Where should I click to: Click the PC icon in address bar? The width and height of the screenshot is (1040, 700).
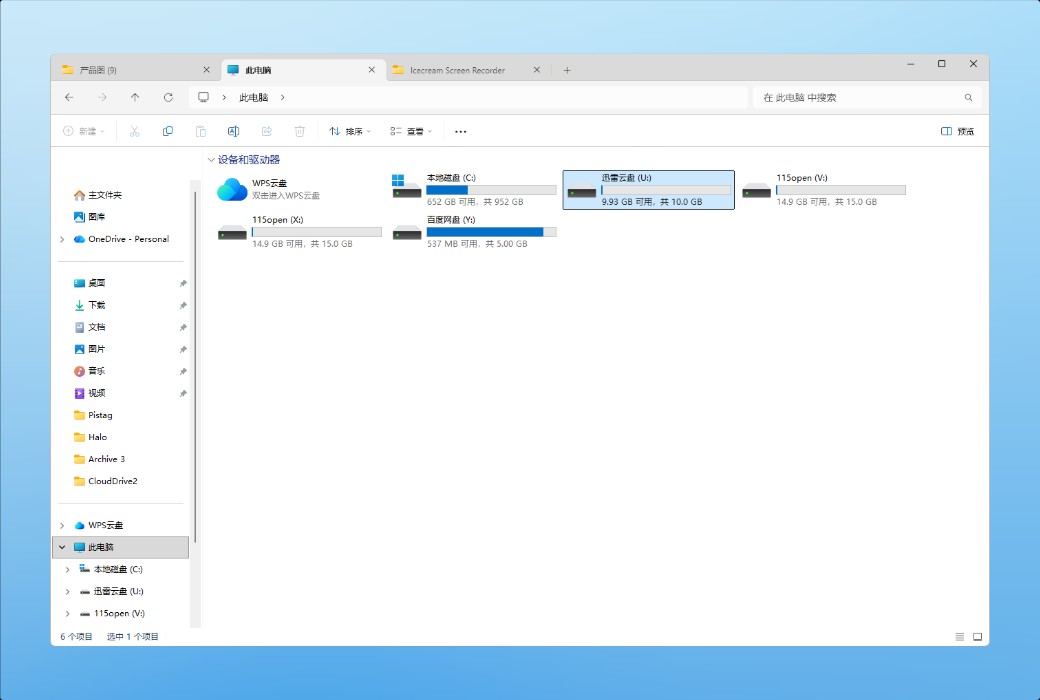(204, 98)
